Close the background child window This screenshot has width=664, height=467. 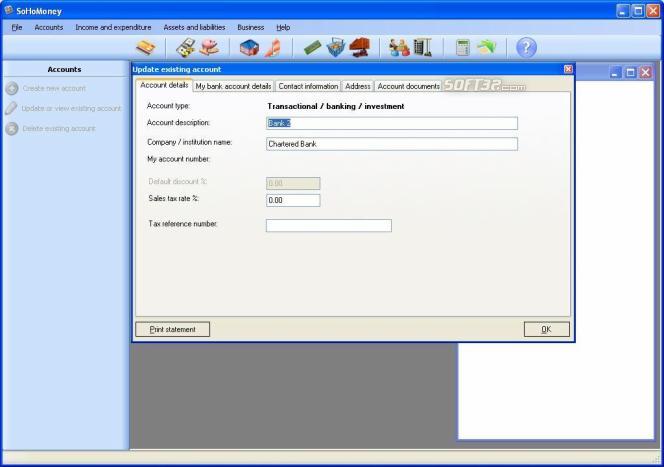pos(645,72)
